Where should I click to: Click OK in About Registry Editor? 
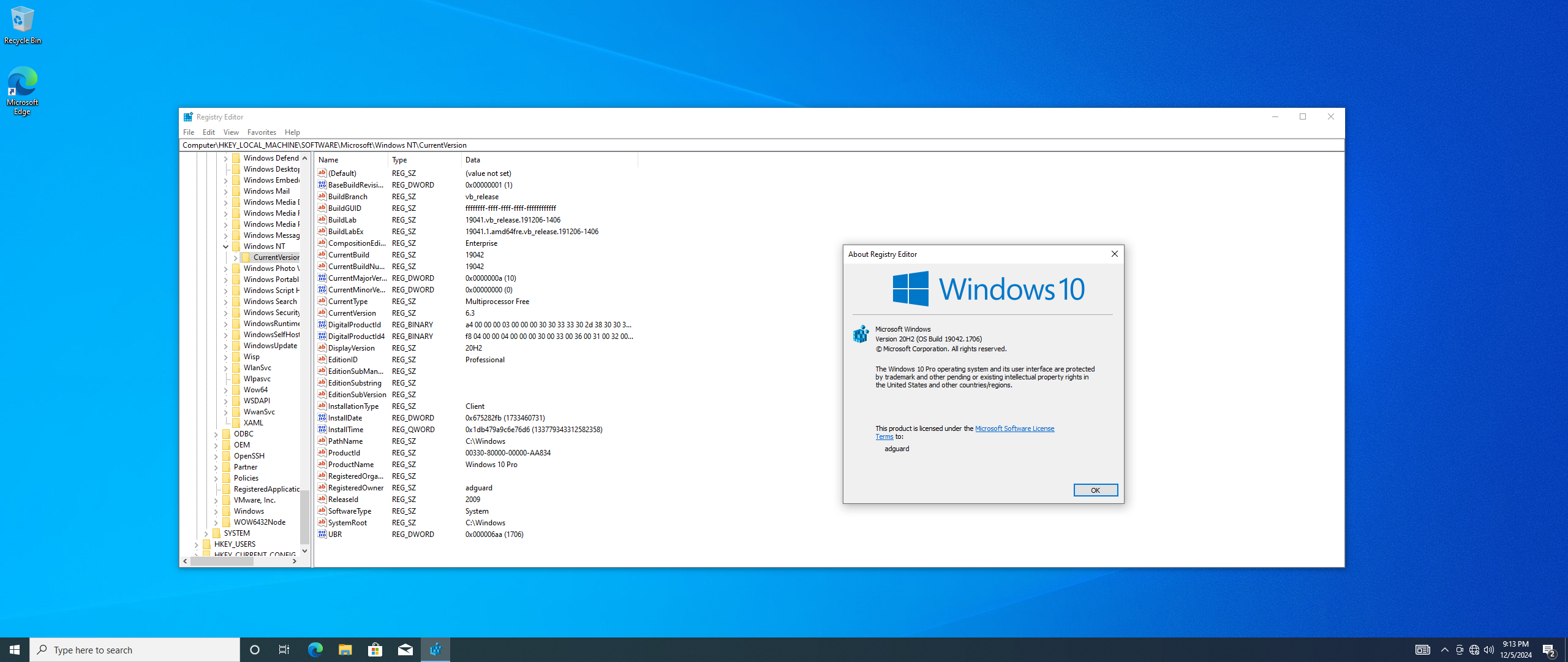coord(1095,490)
